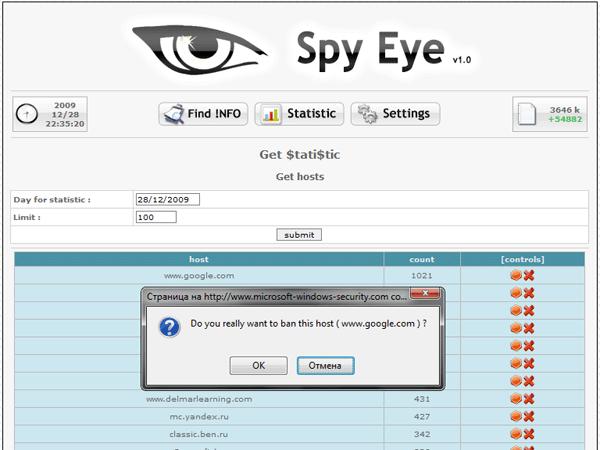Submit the Get hosts form
The height and width of the screenshot is (450, 600).
(299, 235)
